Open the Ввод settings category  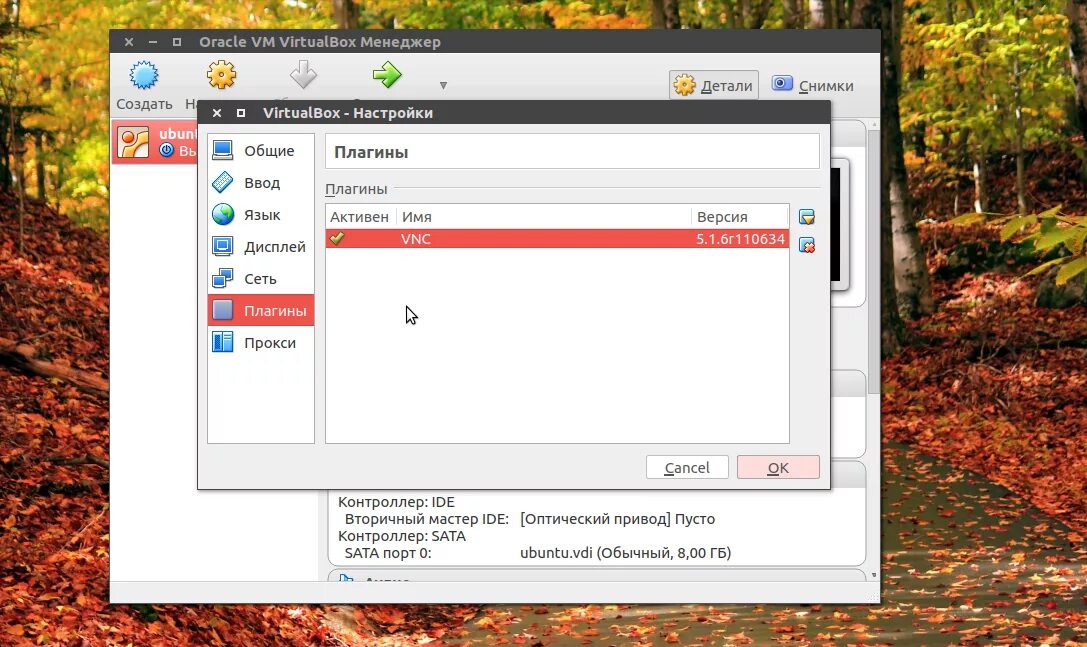(x=261, y=182)
